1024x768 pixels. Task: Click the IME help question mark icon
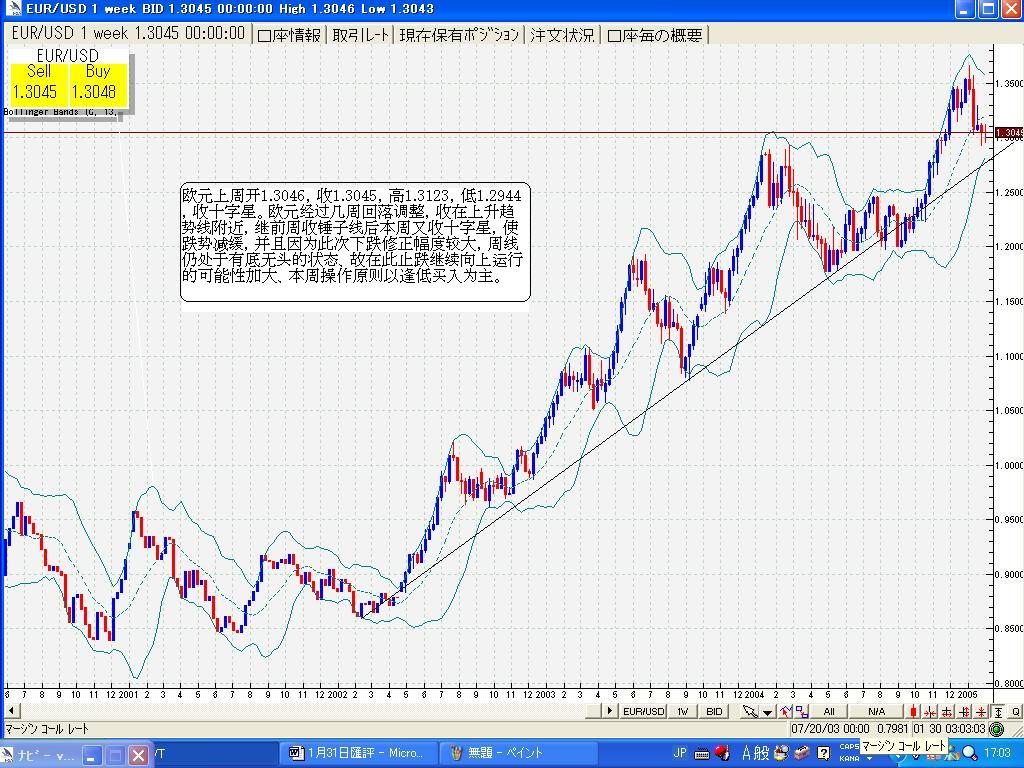tap(824, 753)
